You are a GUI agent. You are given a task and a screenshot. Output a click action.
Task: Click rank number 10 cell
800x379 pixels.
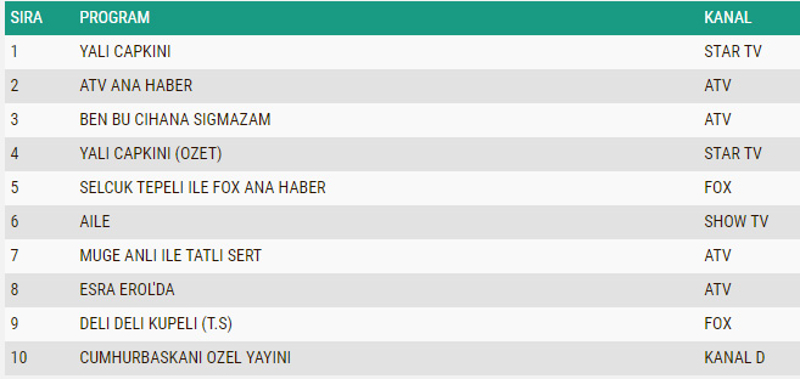[x=18, y=358]
